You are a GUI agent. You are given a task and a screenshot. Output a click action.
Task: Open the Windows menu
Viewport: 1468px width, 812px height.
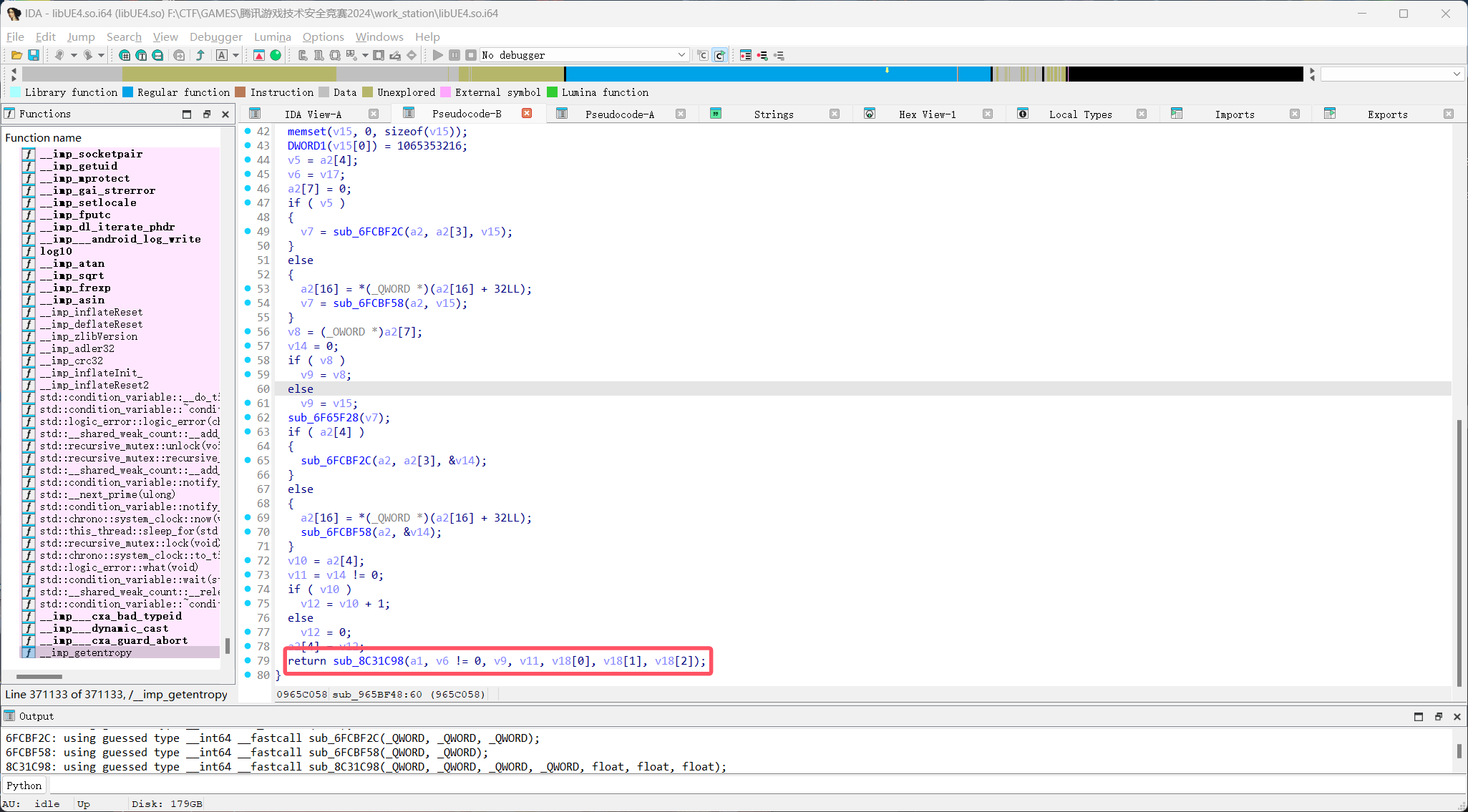click(379, 36)
